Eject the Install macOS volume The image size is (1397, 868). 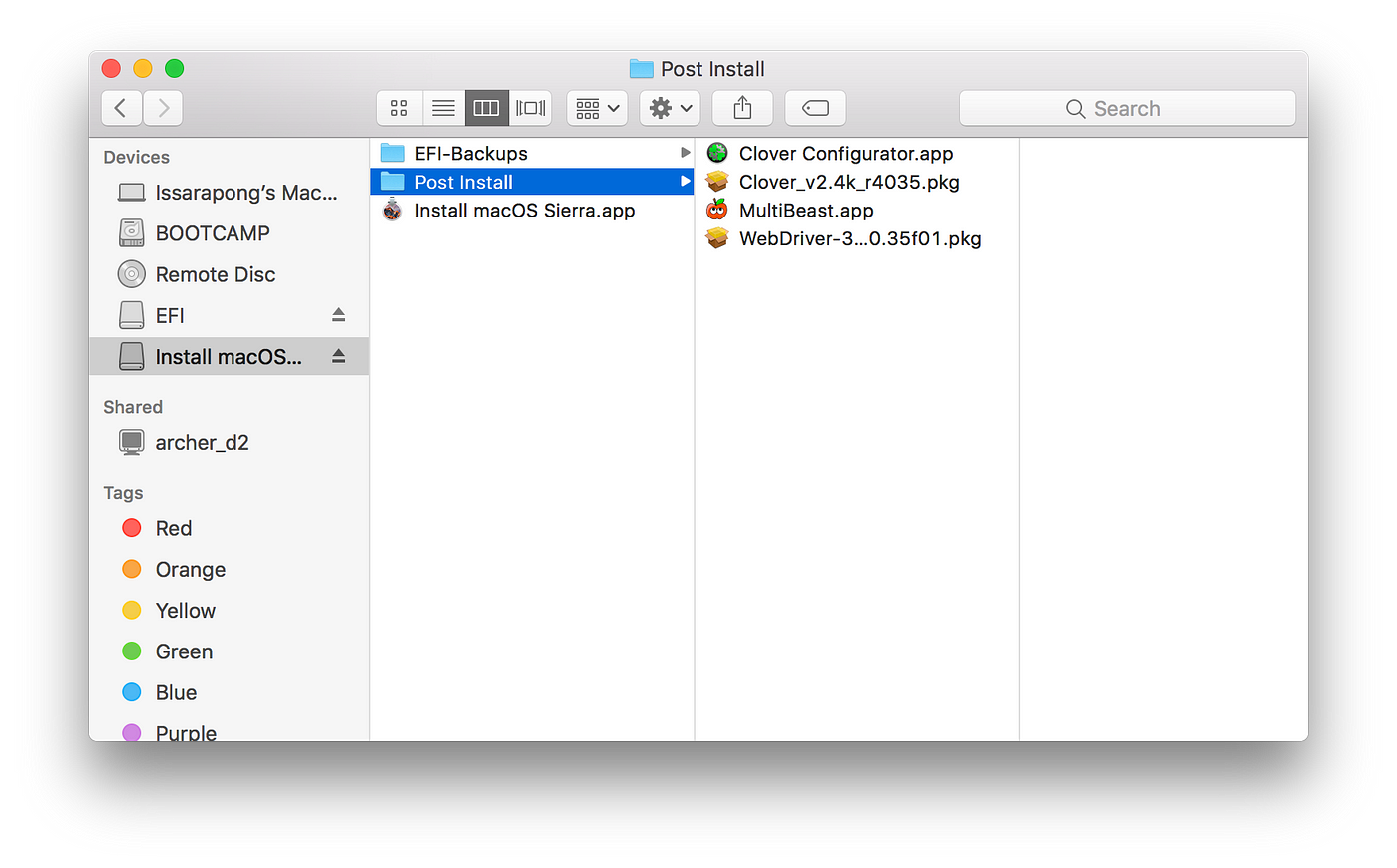click(x=338, y=356)
